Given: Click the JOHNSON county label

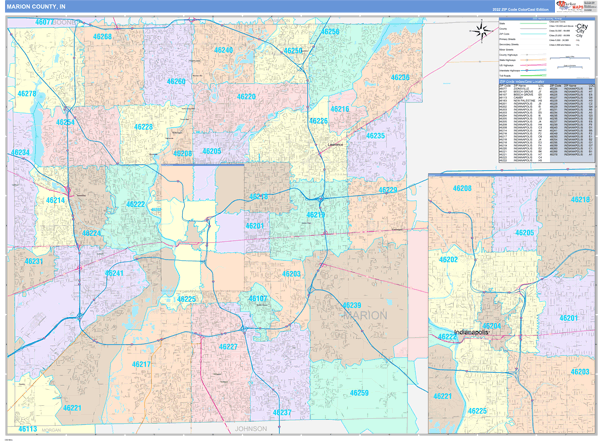Looking at the screenshot, I should click(x=252, y=427).
